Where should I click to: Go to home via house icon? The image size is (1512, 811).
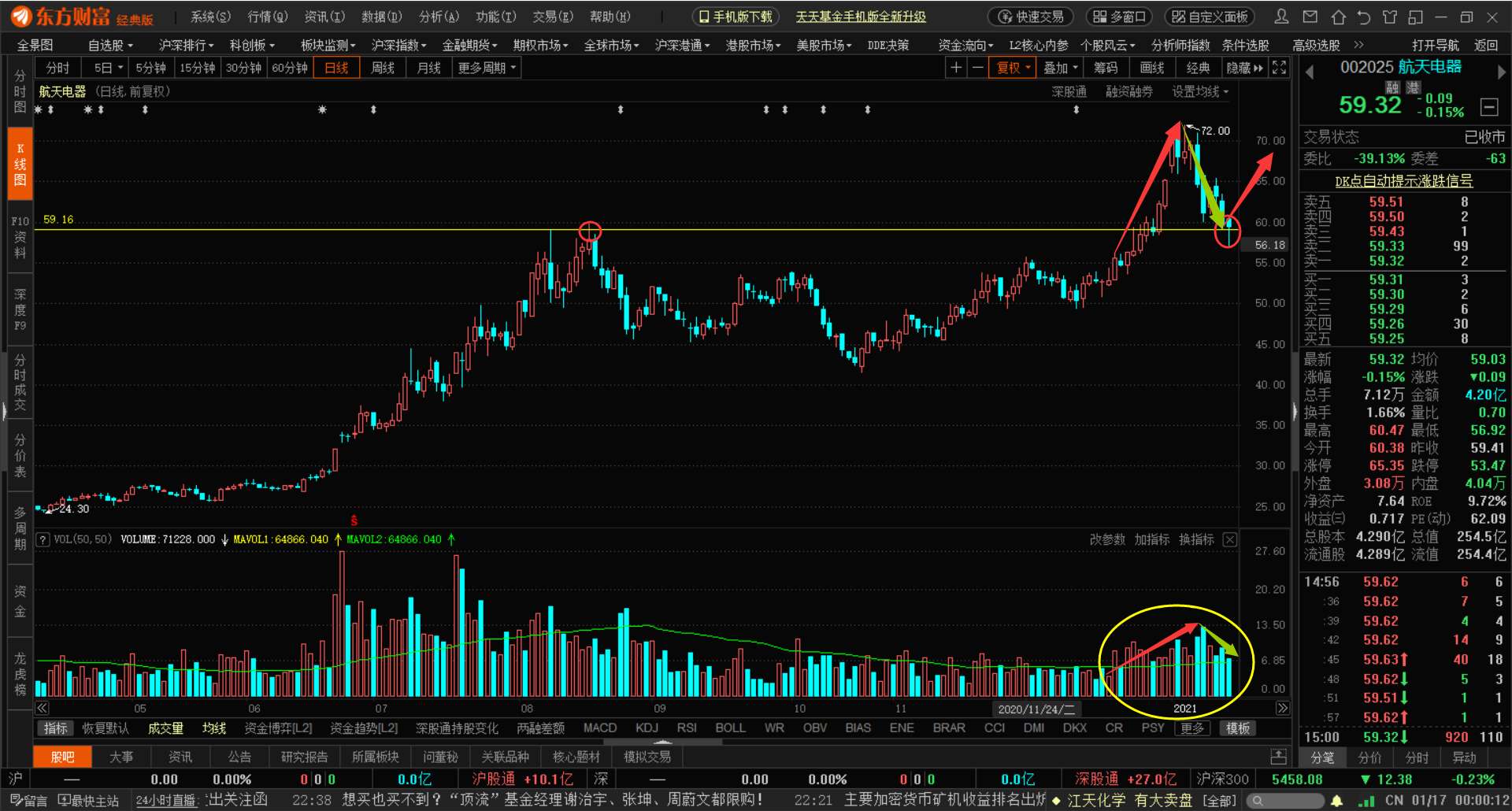(x=1338, y=17)
